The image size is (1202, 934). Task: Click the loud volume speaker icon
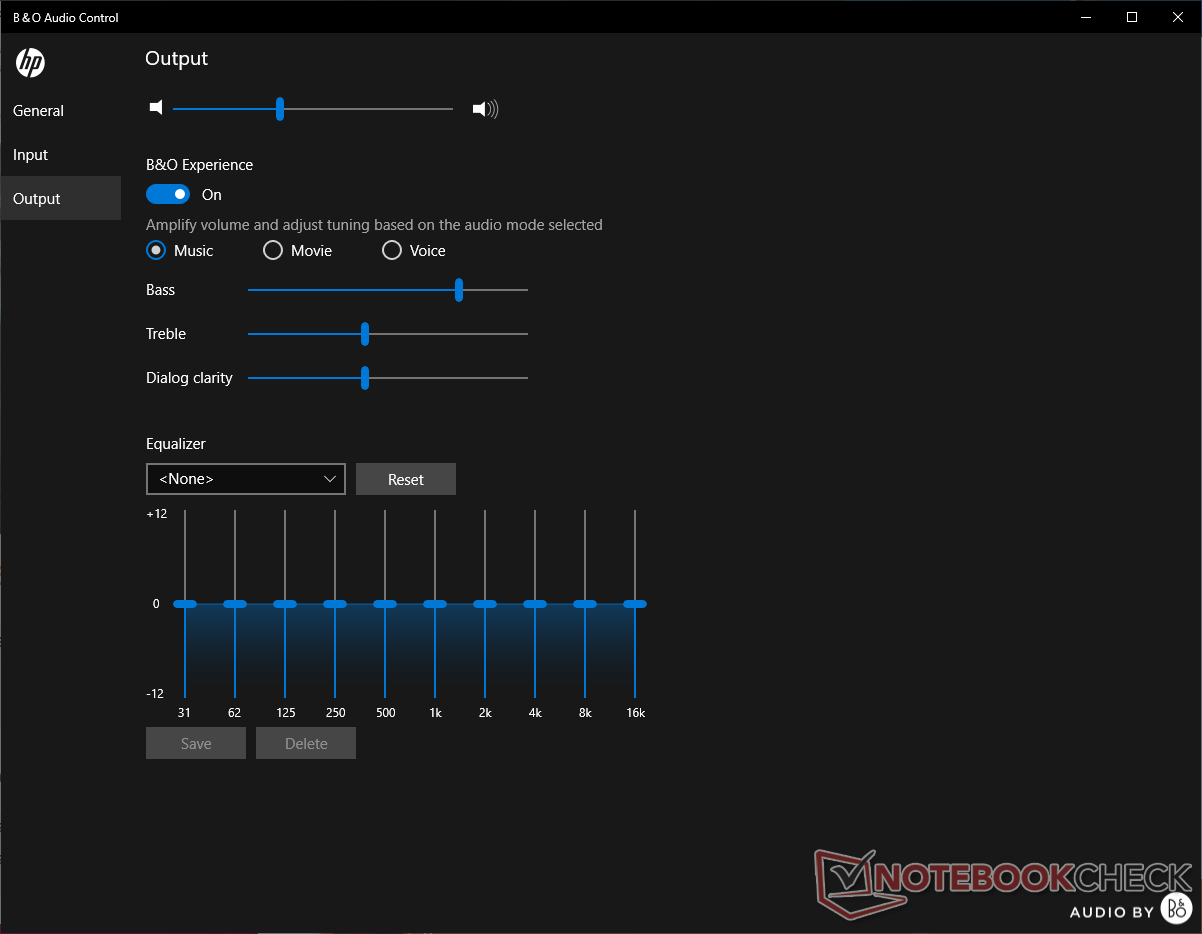pos(485,109)
